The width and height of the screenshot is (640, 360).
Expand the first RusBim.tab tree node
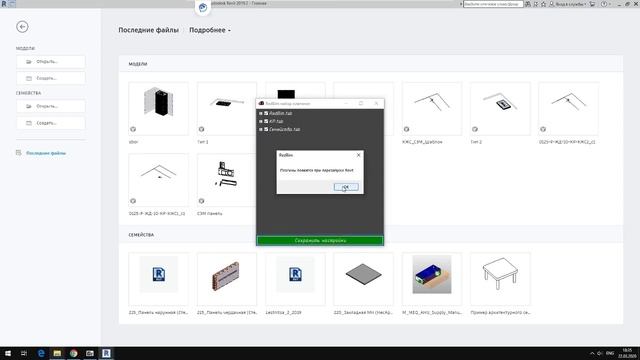(261, 113)
